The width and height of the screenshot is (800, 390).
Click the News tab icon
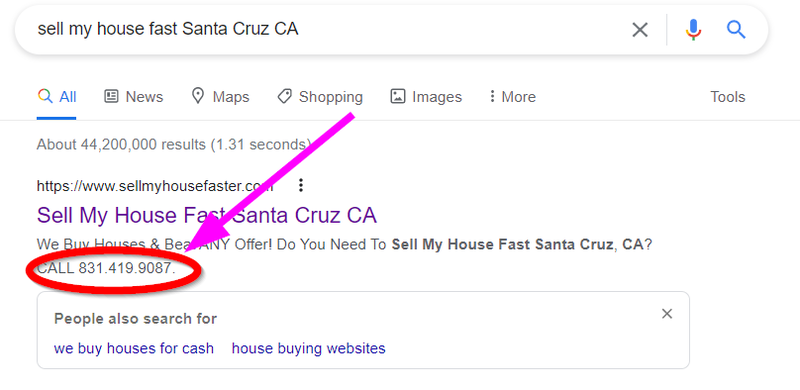[x=111, y=96]
